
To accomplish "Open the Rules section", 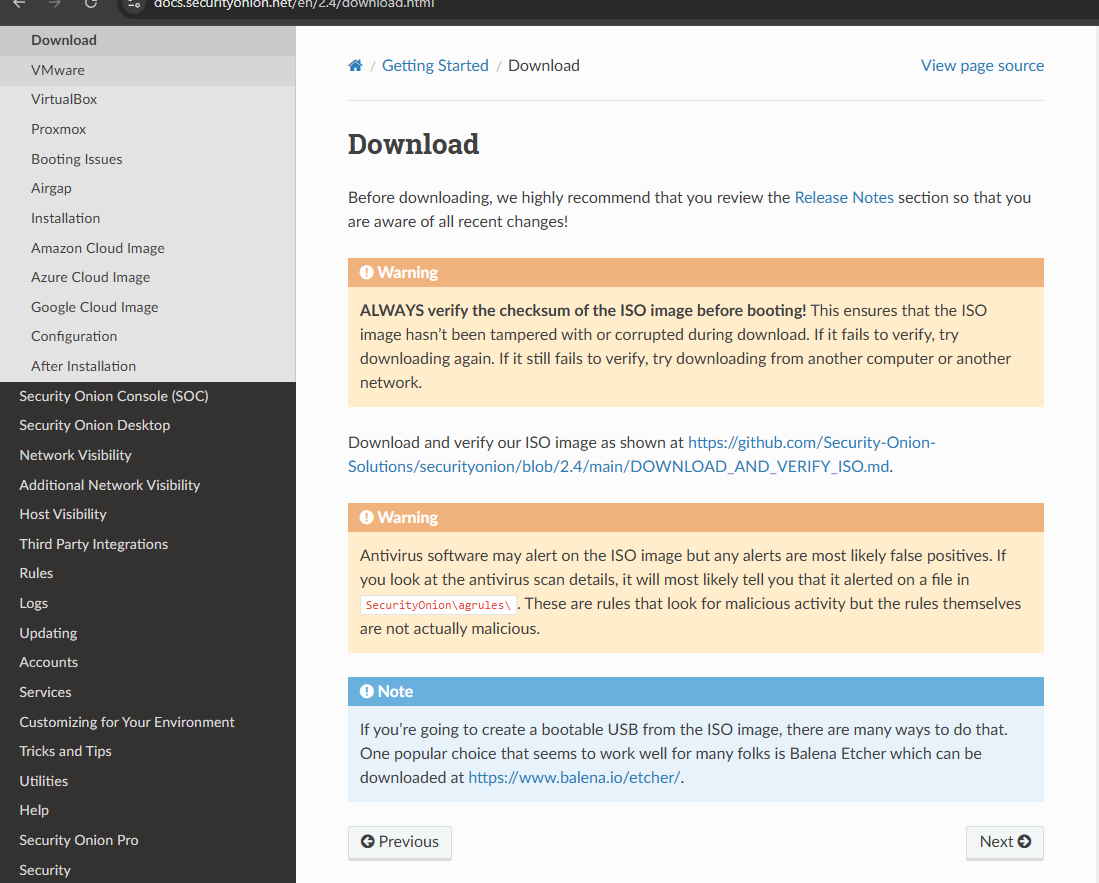I will click(x=148, y=573).
